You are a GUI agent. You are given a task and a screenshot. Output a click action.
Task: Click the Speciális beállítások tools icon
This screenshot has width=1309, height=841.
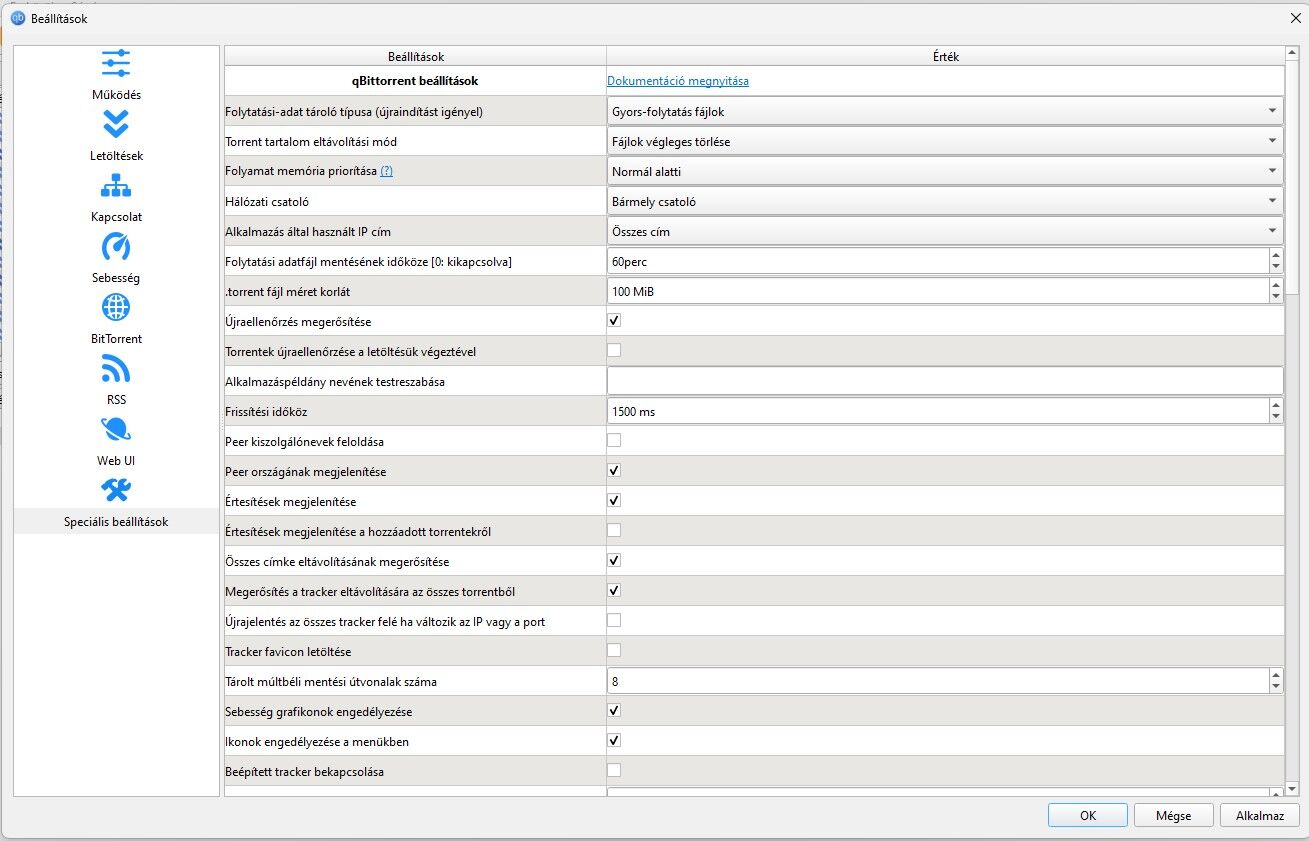tap(116, 490)
